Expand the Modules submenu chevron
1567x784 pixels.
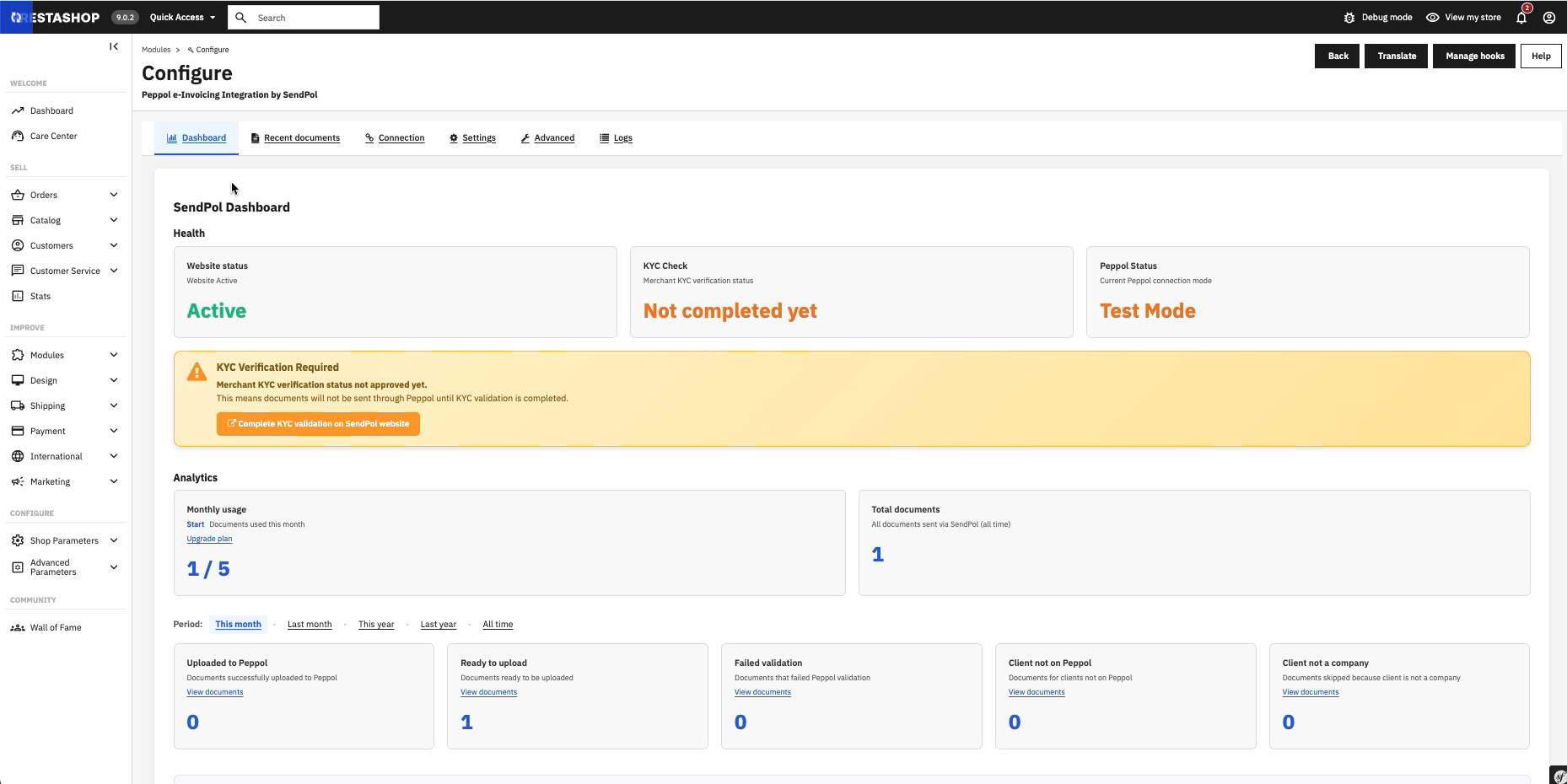point(114,355)
